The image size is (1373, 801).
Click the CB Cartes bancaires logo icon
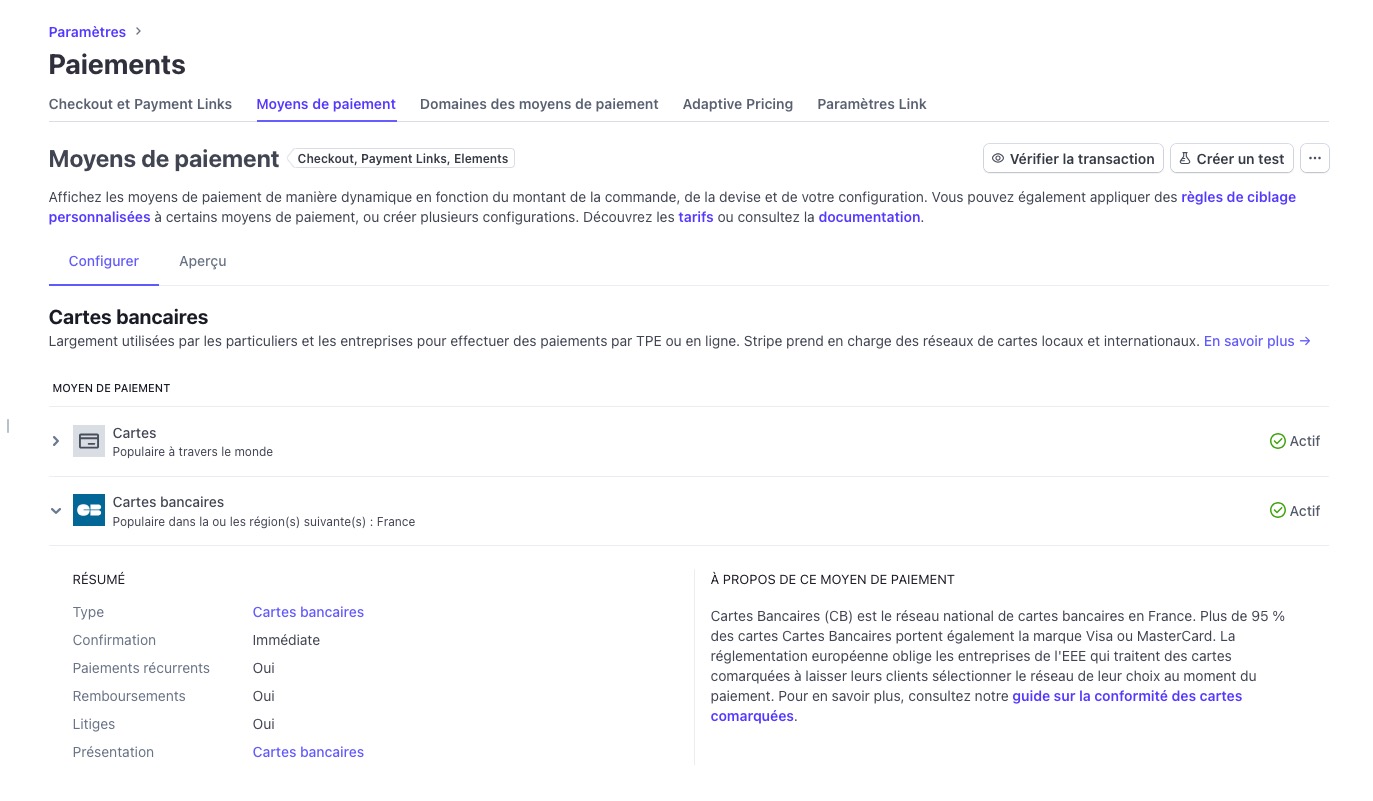89,510
